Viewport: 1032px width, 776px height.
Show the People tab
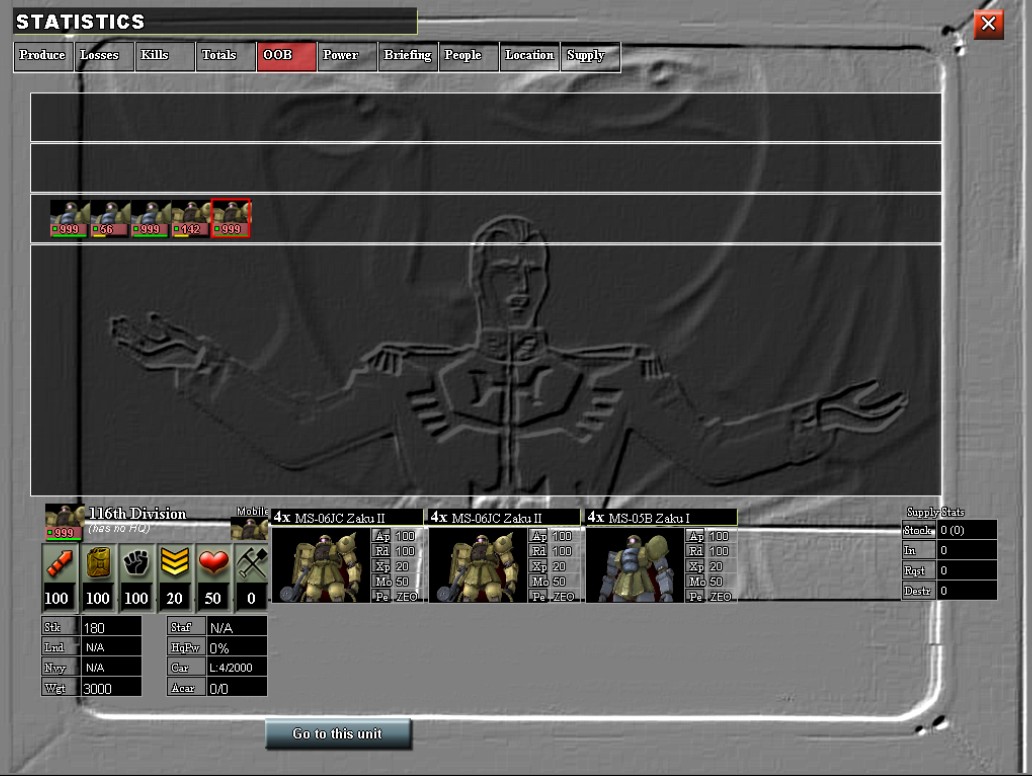pos(468,56)
